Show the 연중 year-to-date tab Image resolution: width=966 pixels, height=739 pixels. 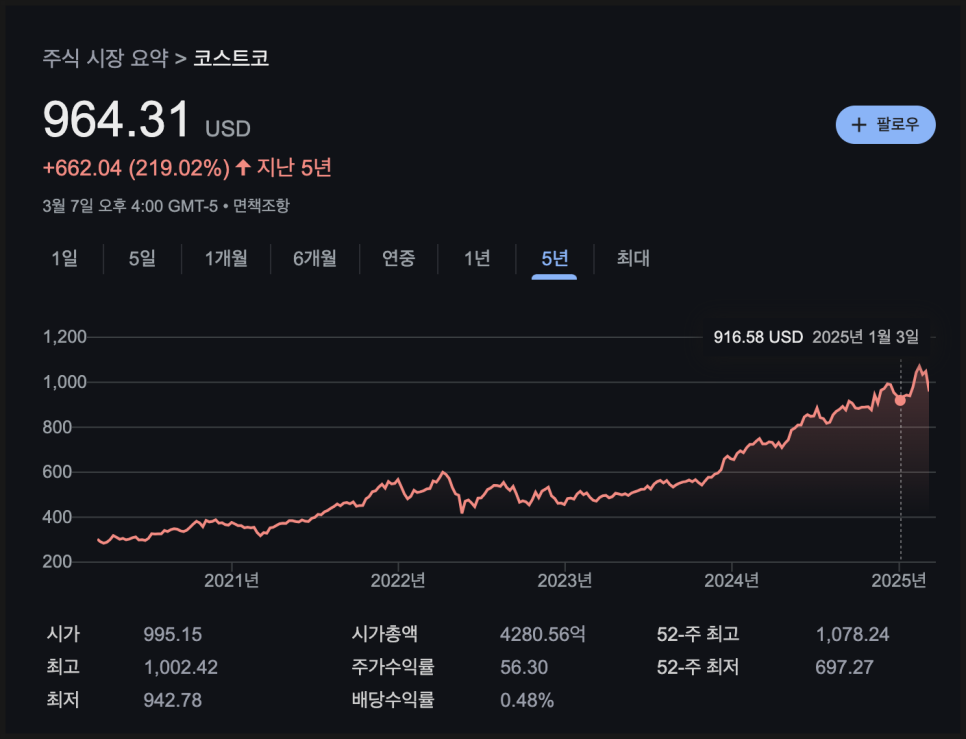pos(399,258)
